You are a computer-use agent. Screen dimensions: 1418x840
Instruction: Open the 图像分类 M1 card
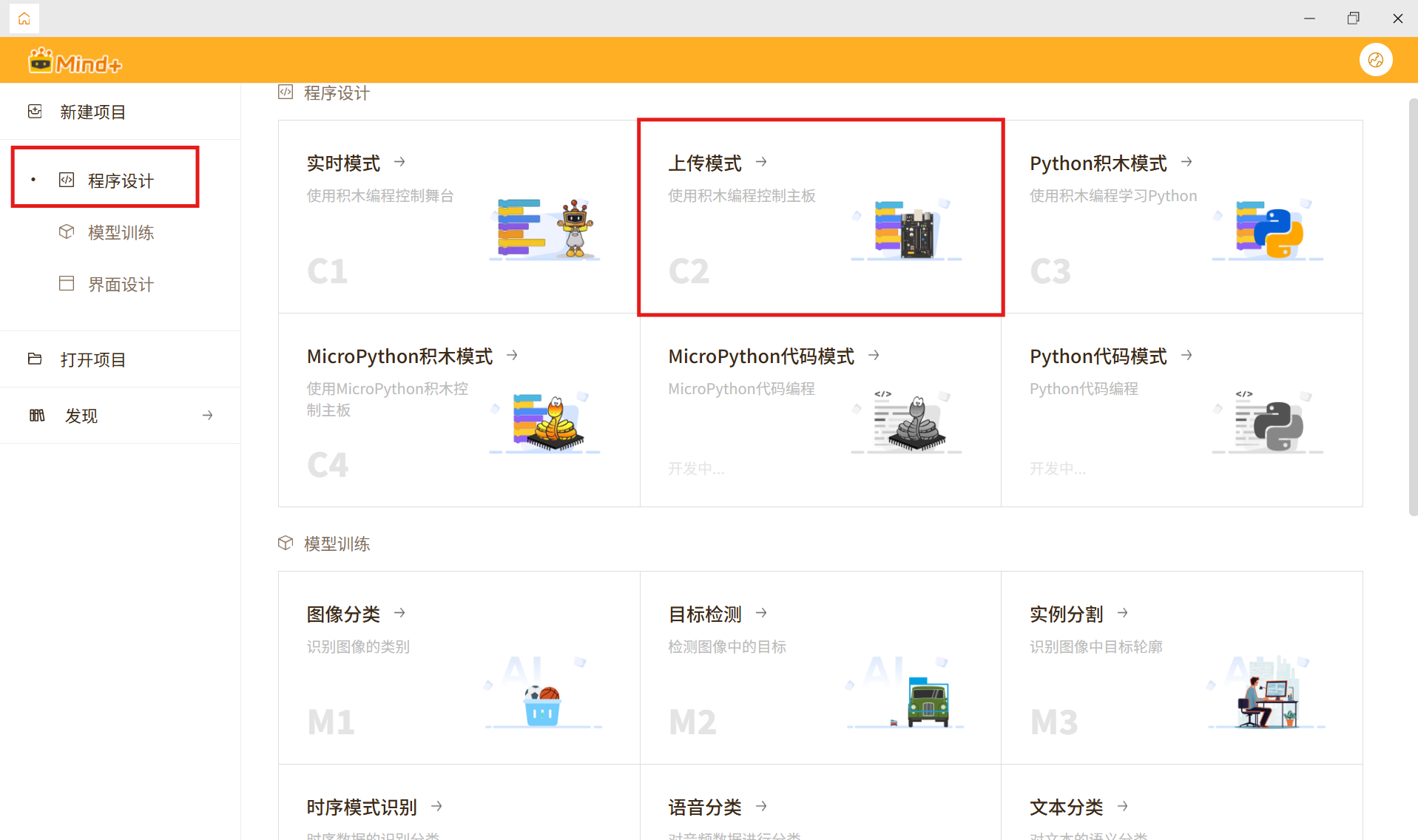tap(459, 667)
